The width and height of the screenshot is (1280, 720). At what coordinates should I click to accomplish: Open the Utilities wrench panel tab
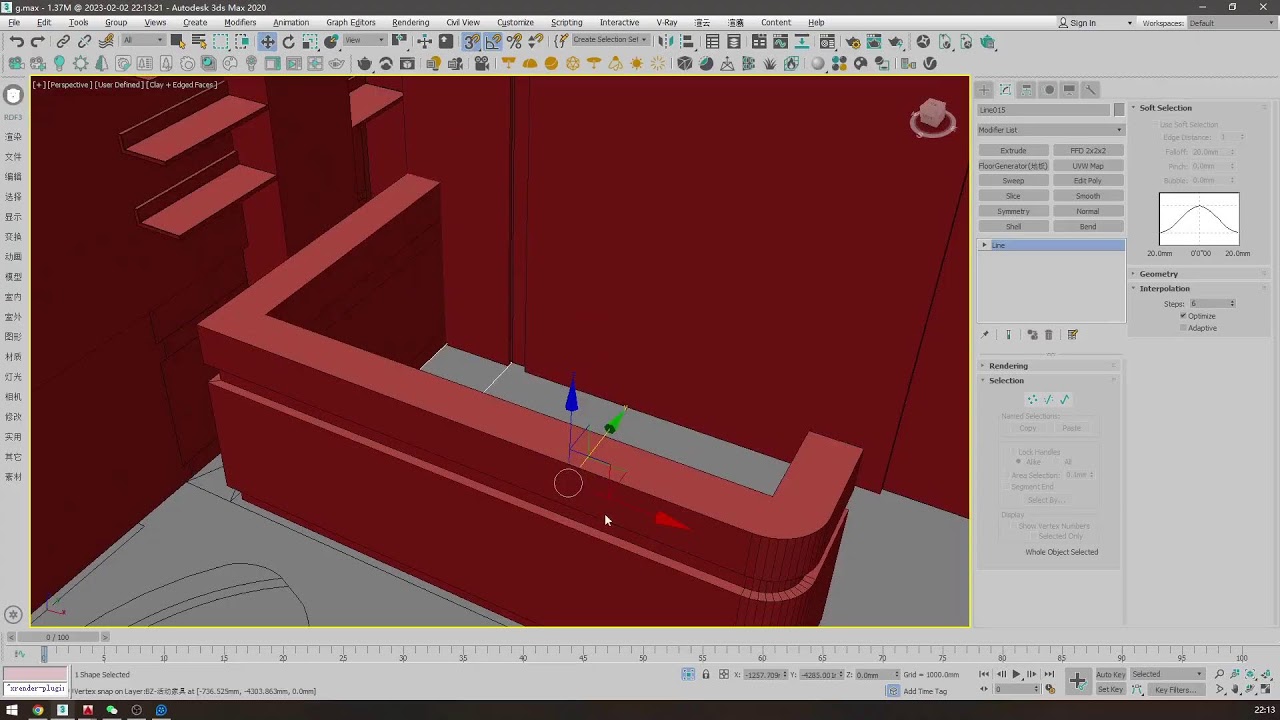coord(1091,89)
